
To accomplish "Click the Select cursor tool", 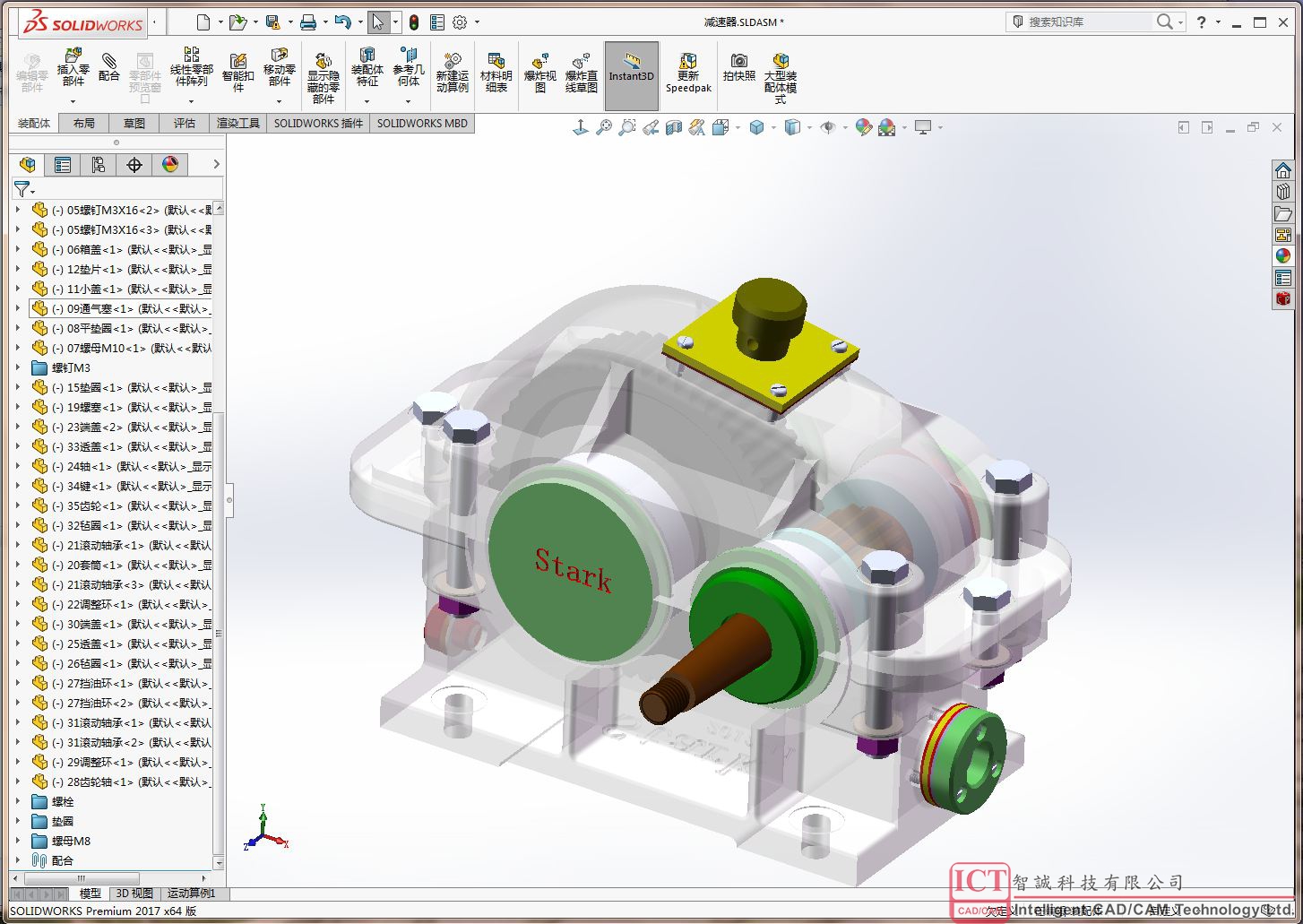I will pos(378,22).
